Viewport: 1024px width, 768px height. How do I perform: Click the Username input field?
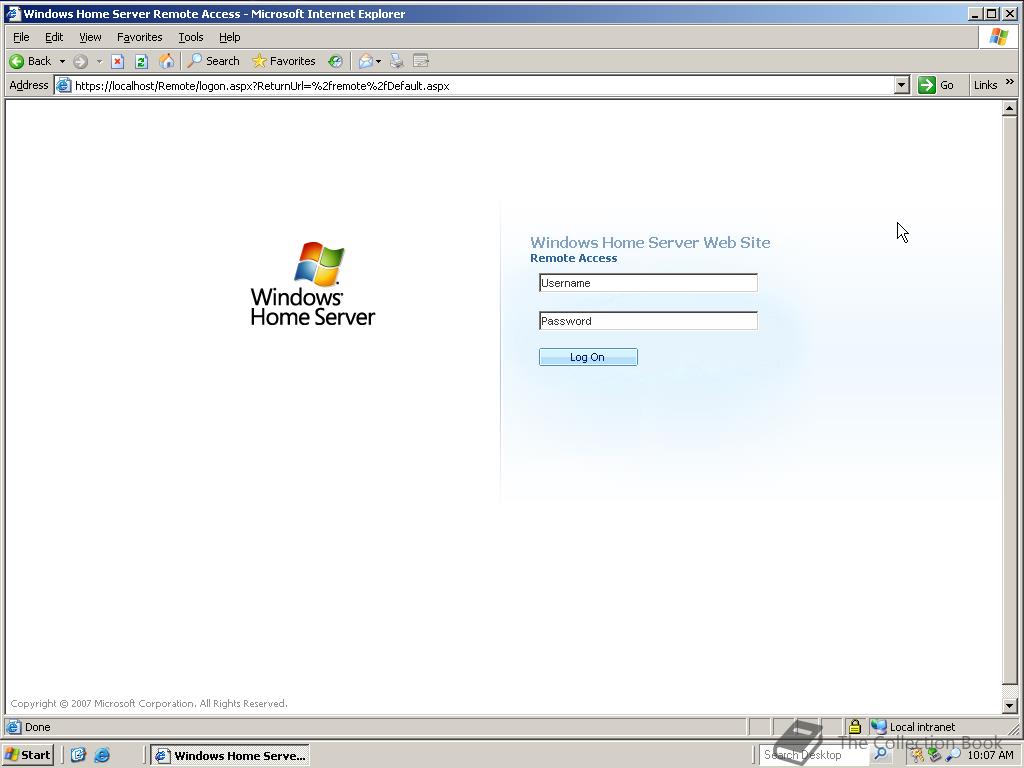(x=648, y=283)
